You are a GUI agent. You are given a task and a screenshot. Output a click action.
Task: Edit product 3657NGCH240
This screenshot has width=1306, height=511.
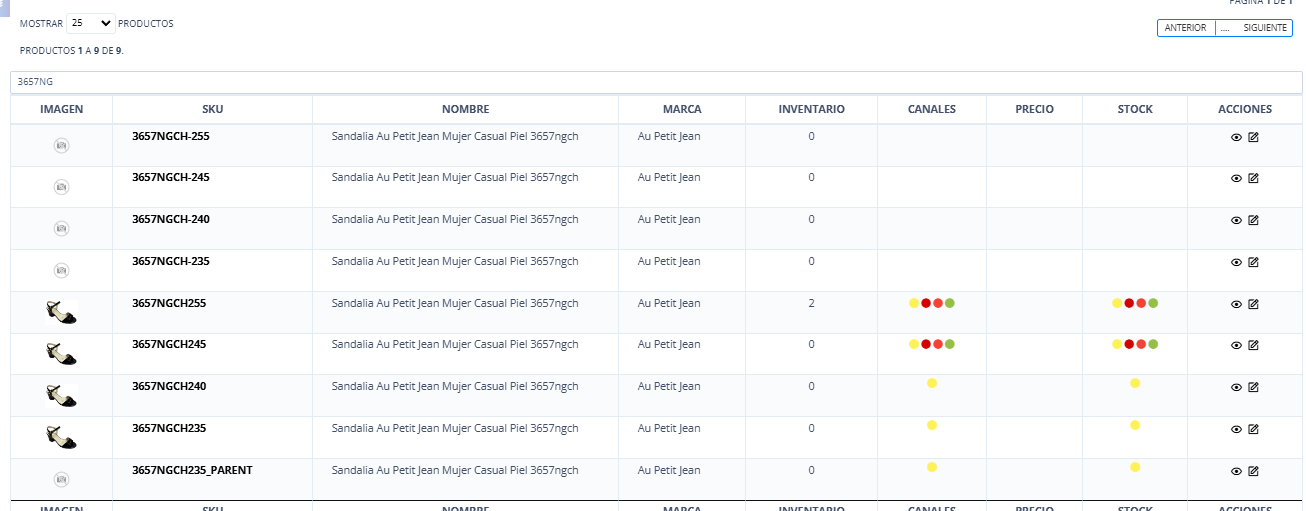coord(1253,387)
